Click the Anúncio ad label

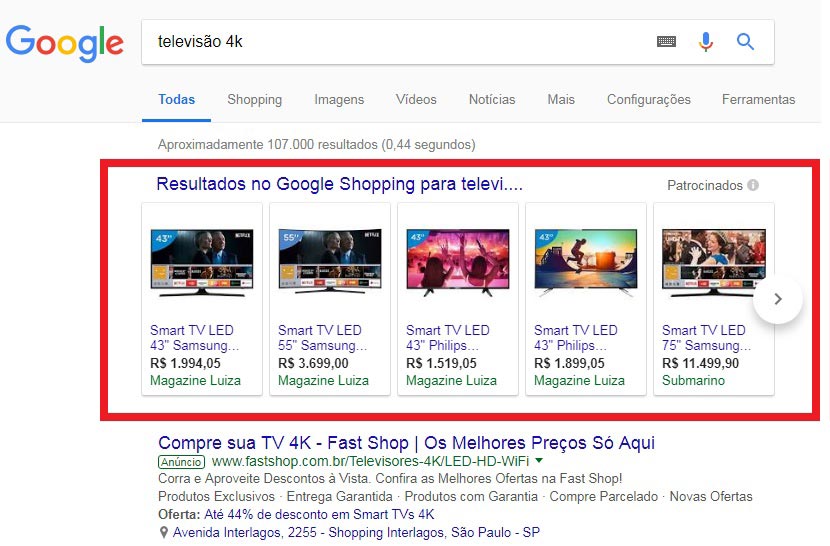[181, 462]
